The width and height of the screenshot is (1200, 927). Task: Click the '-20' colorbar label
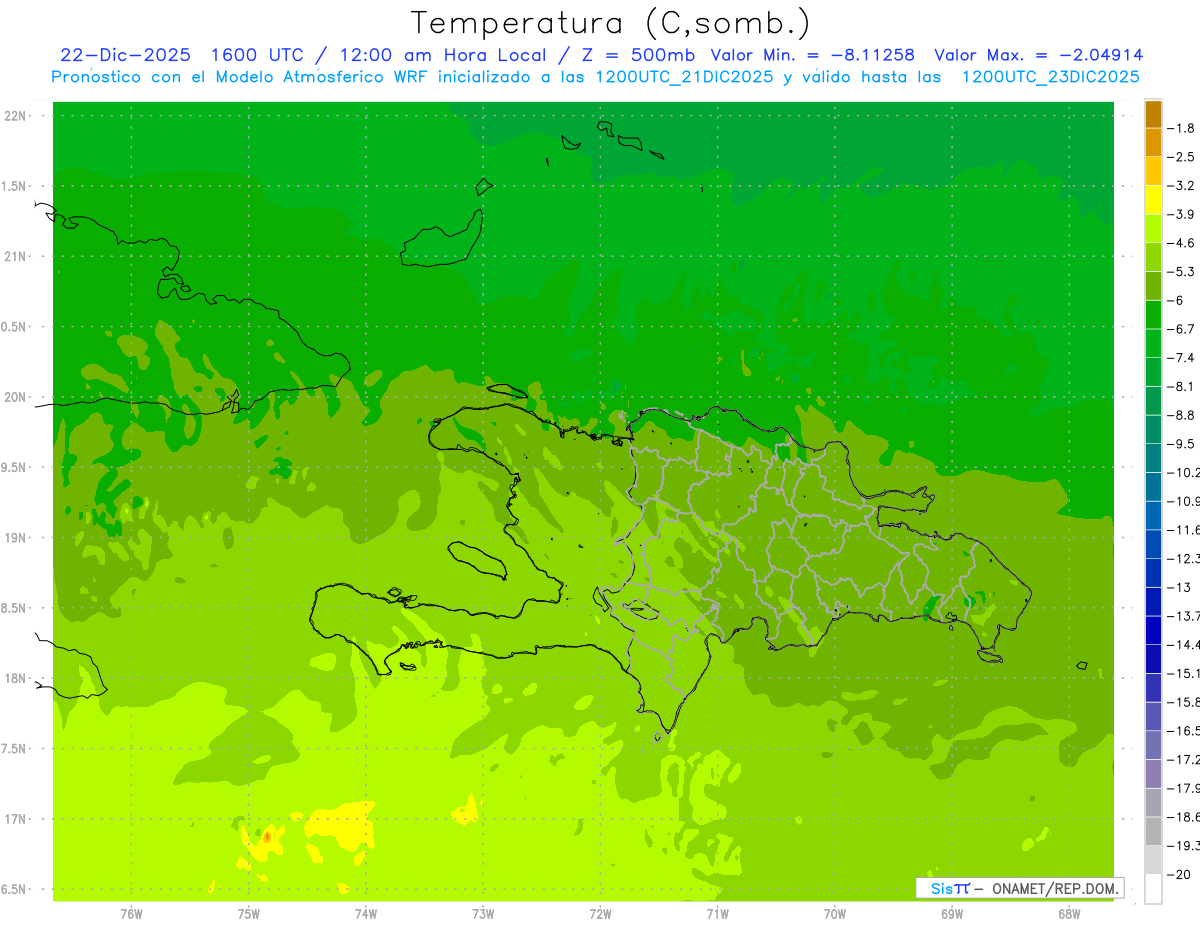click(x=1179, y=874)
